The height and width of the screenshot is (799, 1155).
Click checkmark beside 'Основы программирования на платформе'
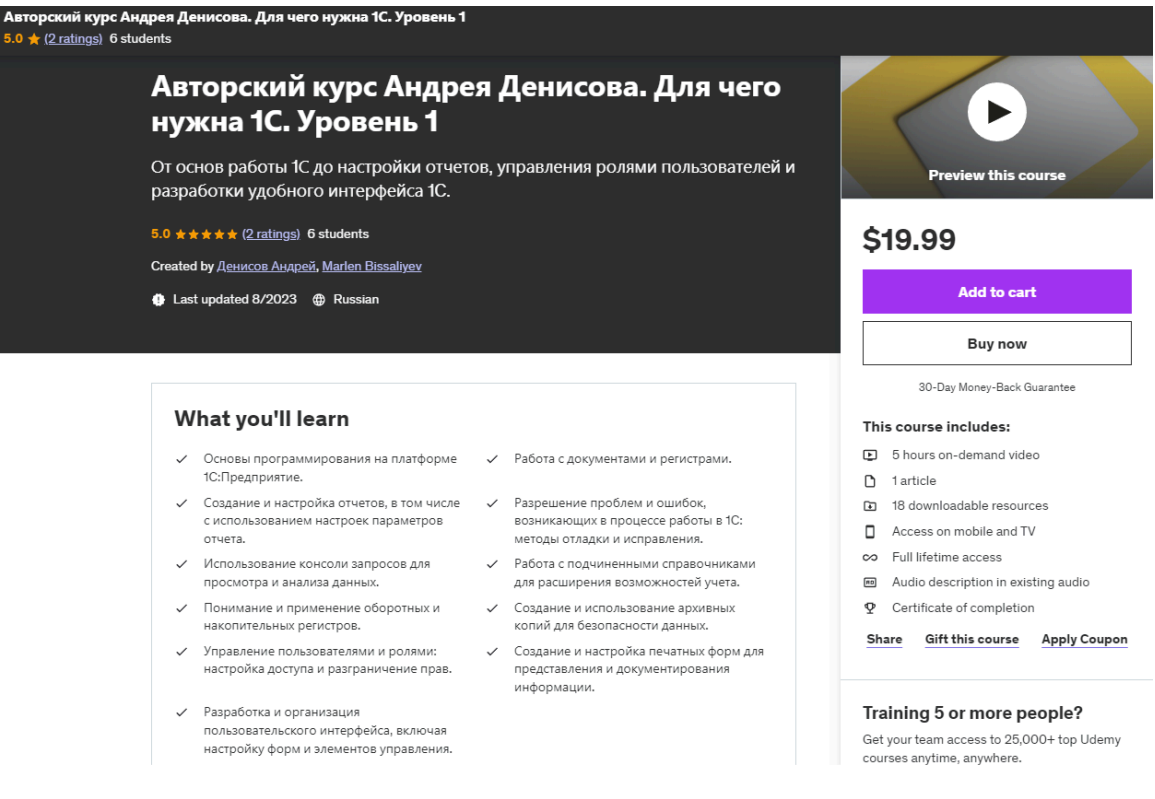point(181,459)
